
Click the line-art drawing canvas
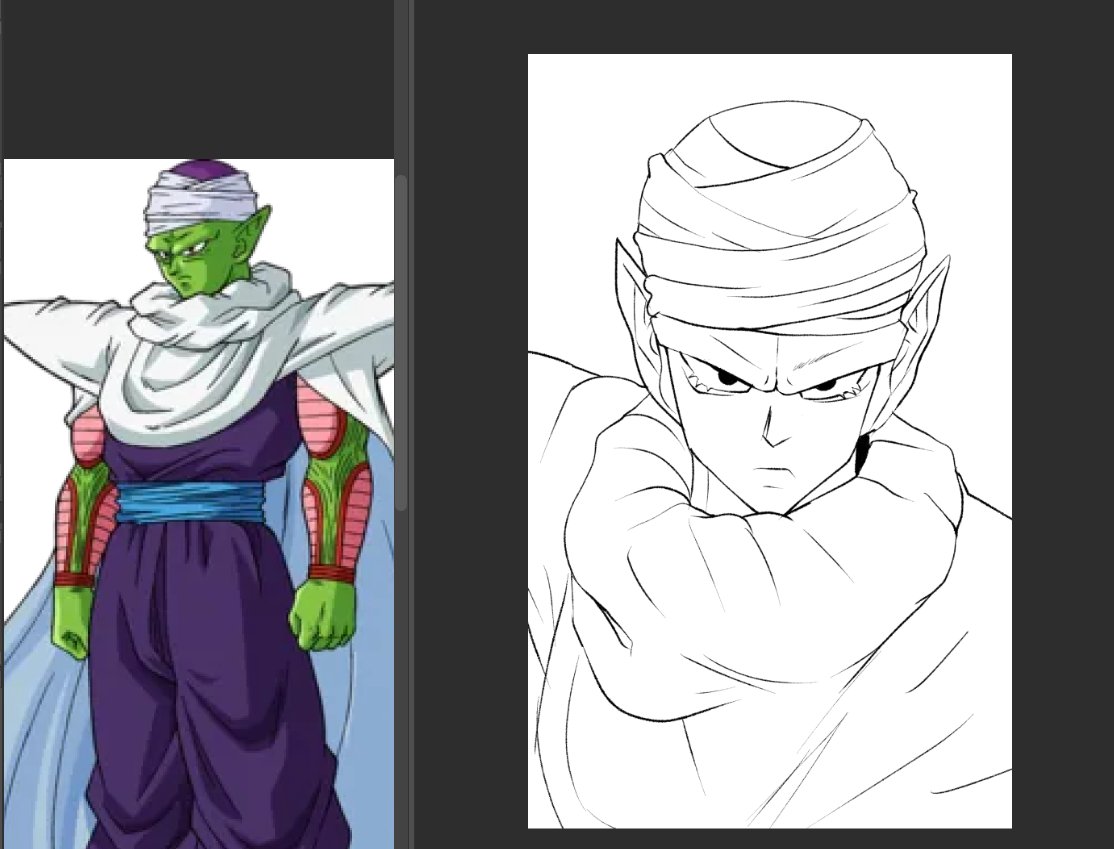click(769, 440)
